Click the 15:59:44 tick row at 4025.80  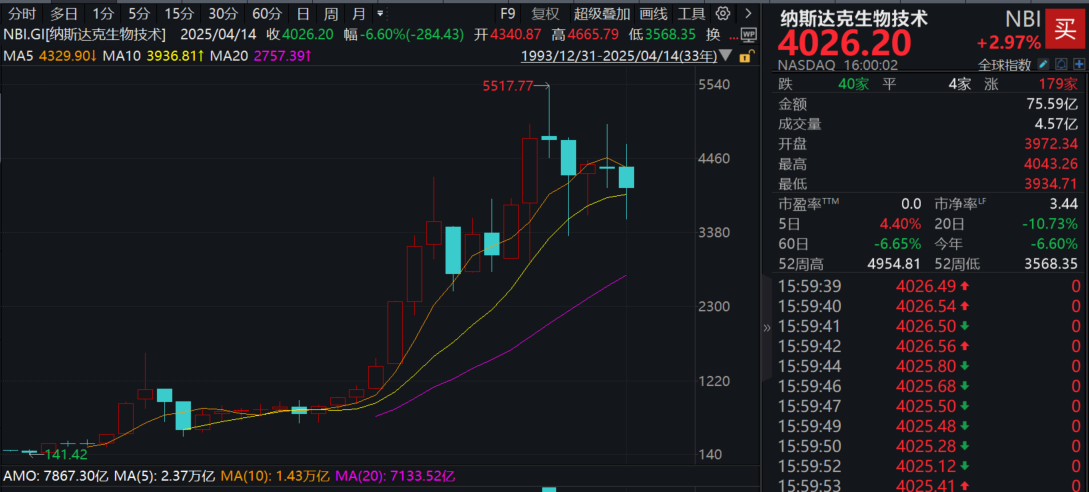coord(929,366)
